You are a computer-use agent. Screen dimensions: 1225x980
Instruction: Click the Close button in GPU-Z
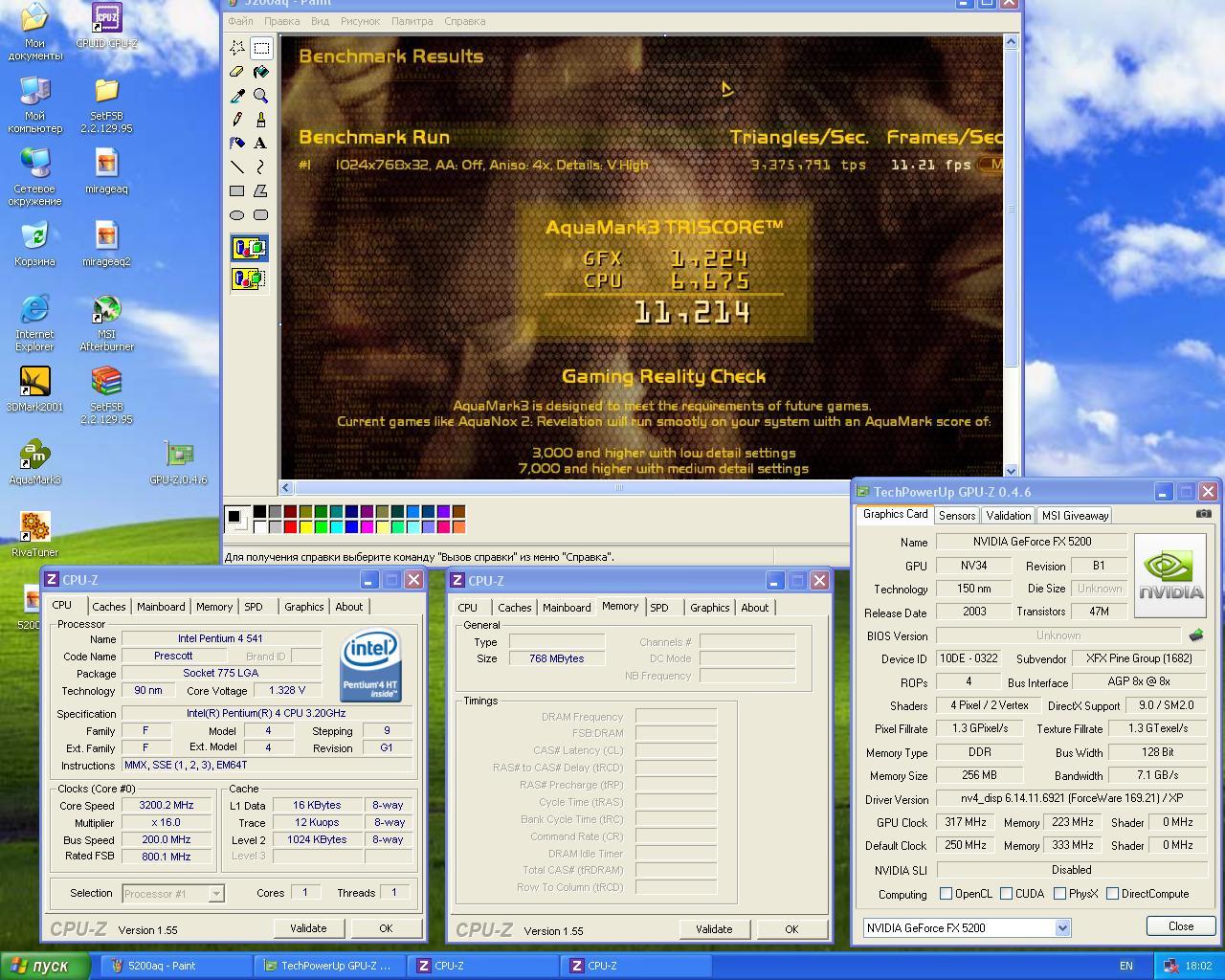point(1181,926)
